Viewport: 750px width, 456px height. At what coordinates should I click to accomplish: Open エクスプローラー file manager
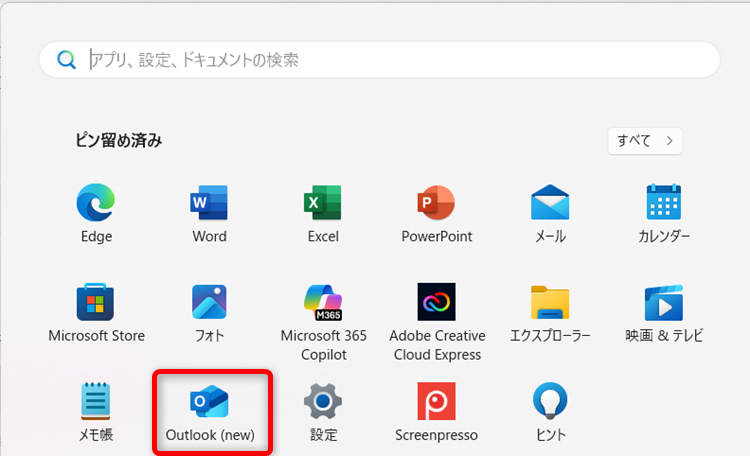pyautogui.click(x=550, y=302)
